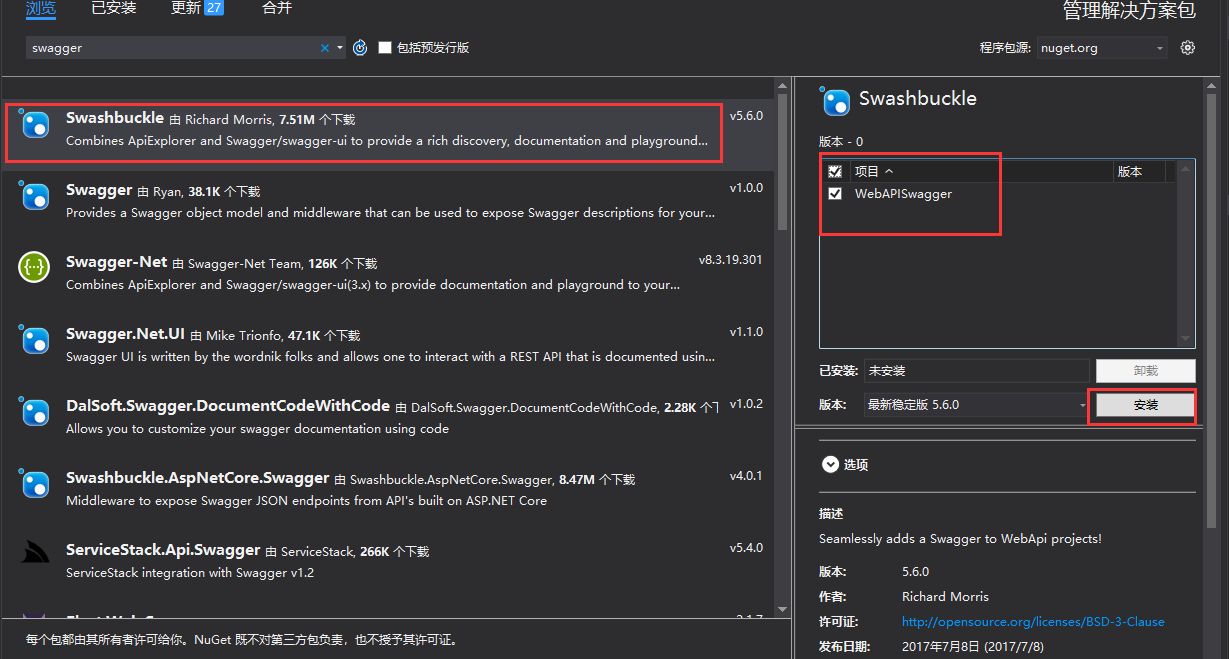Click the disabled Uninstall button

click(x=1146, y=371)
